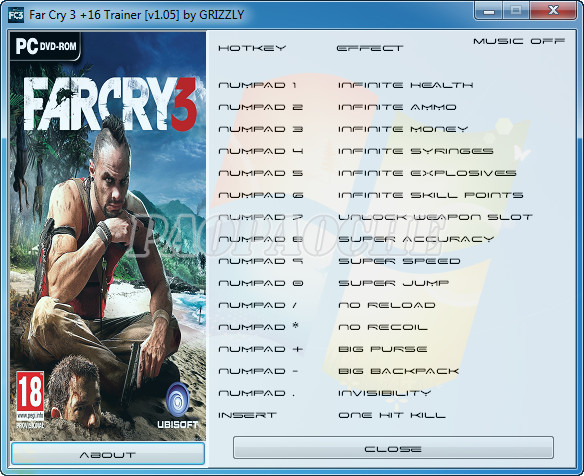Toggle the Music Off label
Image resolution: width=584 pixels, height=476 pixels.
click(519, 41)
